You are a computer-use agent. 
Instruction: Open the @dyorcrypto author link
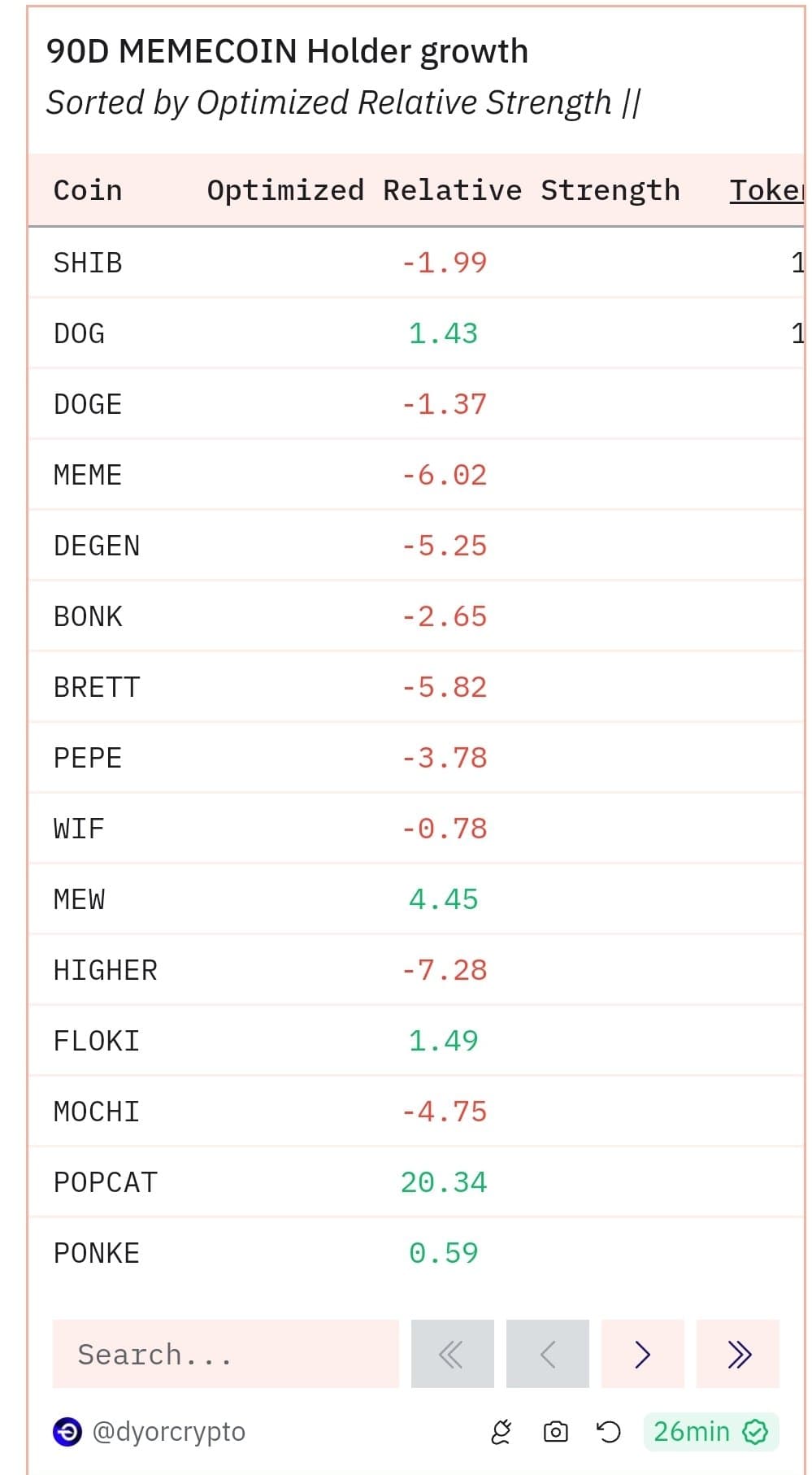tap(169, 1432)
